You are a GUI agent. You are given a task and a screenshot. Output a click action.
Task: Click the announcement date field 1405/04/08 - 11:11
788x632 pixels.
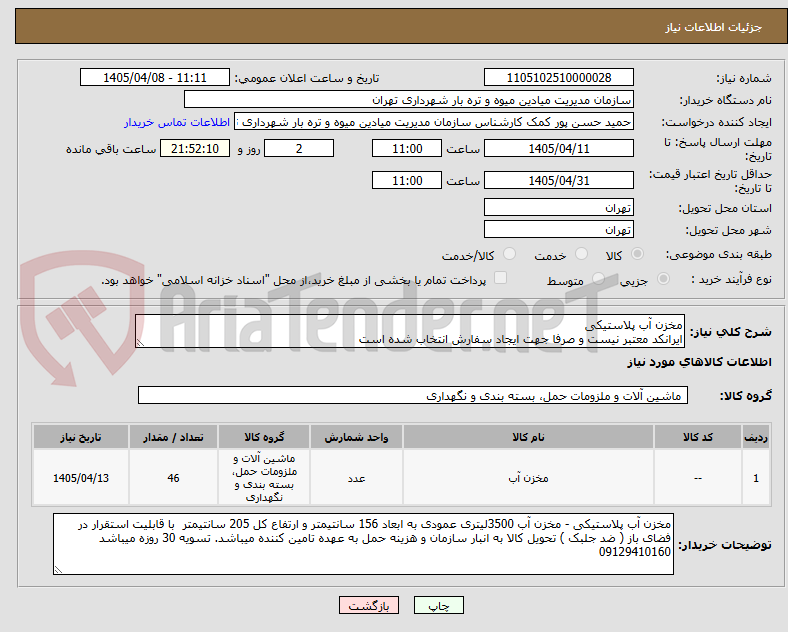(155, 78)
